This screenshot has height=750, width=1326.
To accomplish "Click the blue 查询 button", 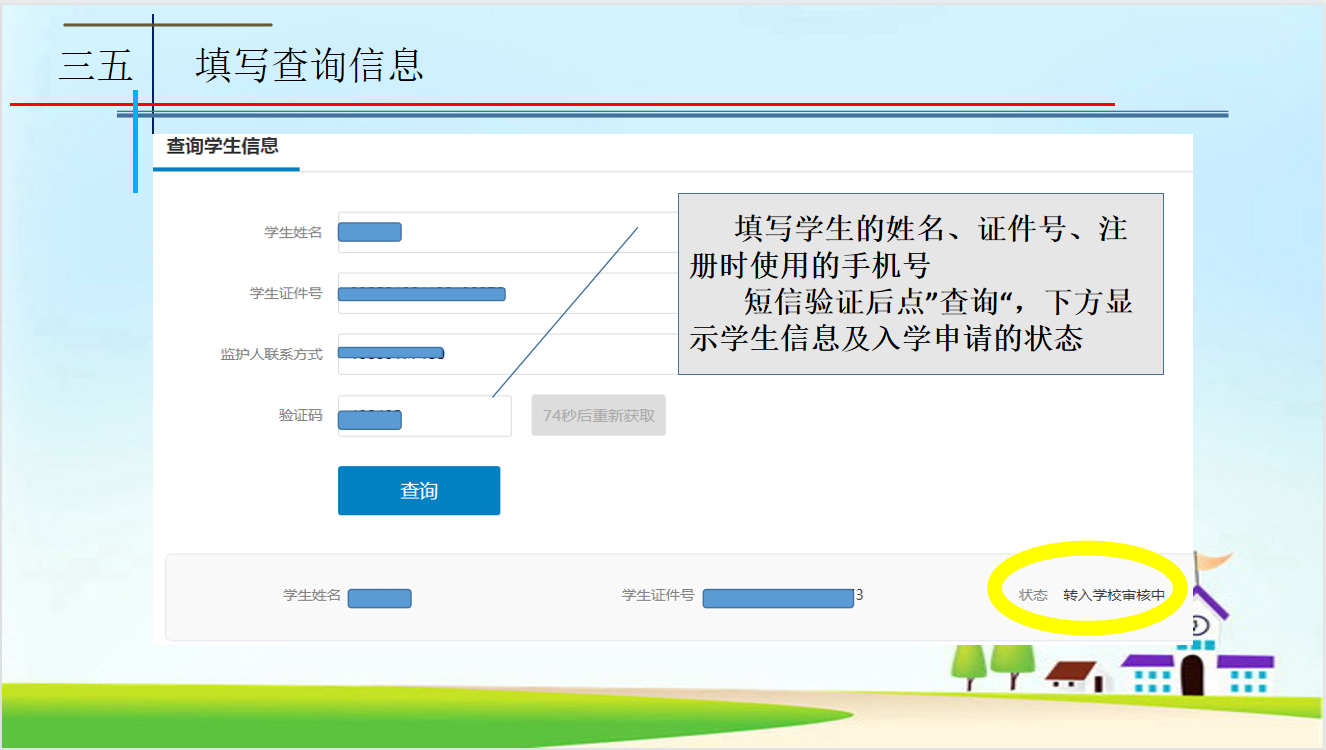I will click(418, 491).
